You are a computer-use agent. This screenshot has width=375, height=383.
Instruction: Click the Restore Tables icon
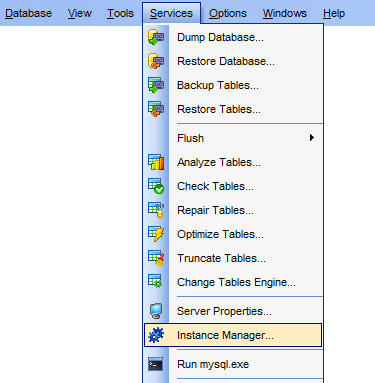click(156, 109)
